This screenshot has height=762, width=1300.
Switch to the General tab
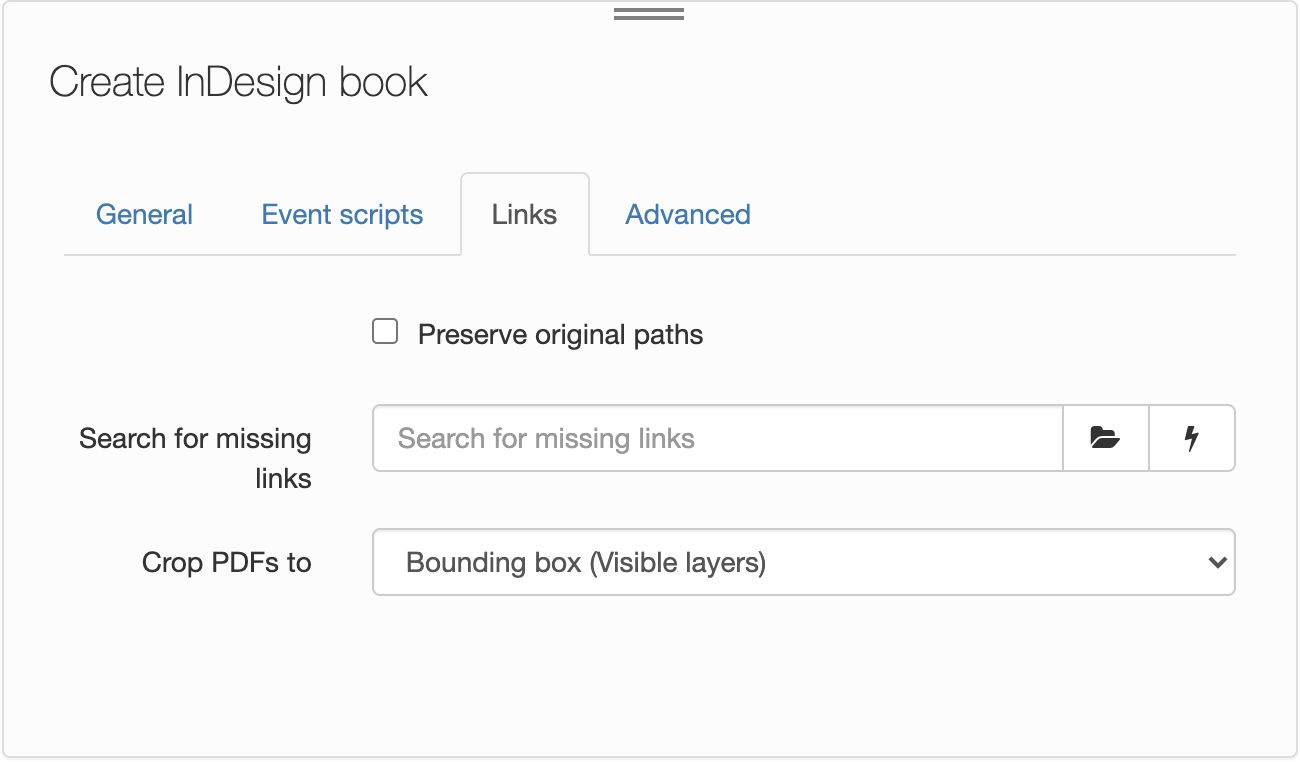click(x=144, y=214)
